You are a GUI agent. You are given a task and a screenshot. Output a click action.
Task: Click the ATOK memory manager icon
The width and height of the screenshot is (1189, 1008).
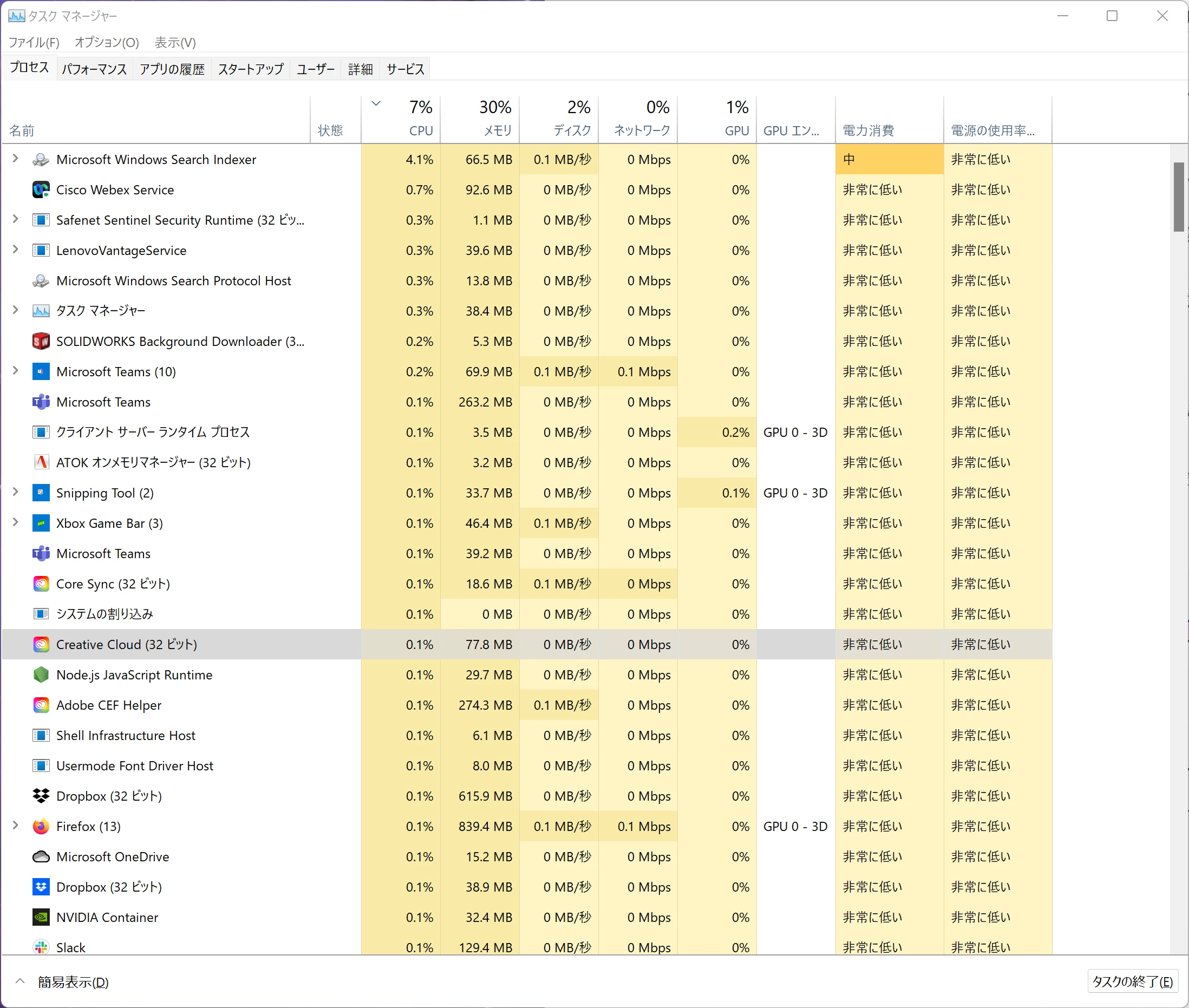[x=41, y=462]
